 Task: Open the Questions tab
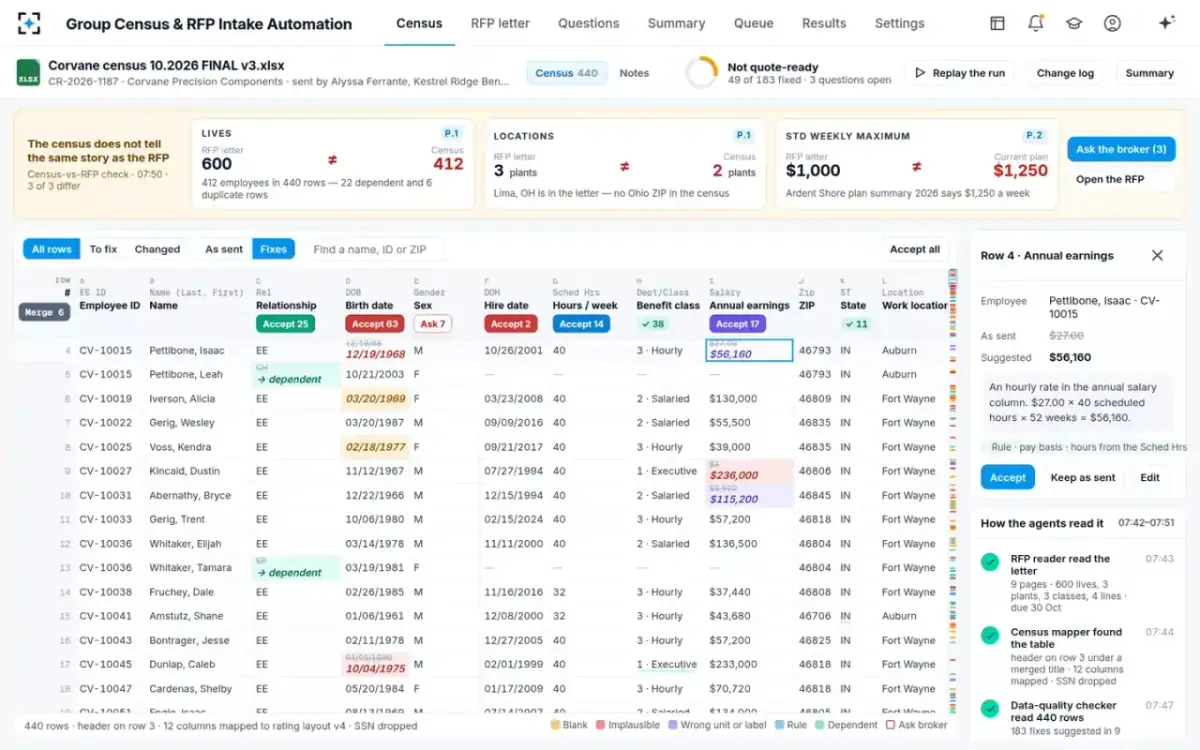[x=588, y=23]
